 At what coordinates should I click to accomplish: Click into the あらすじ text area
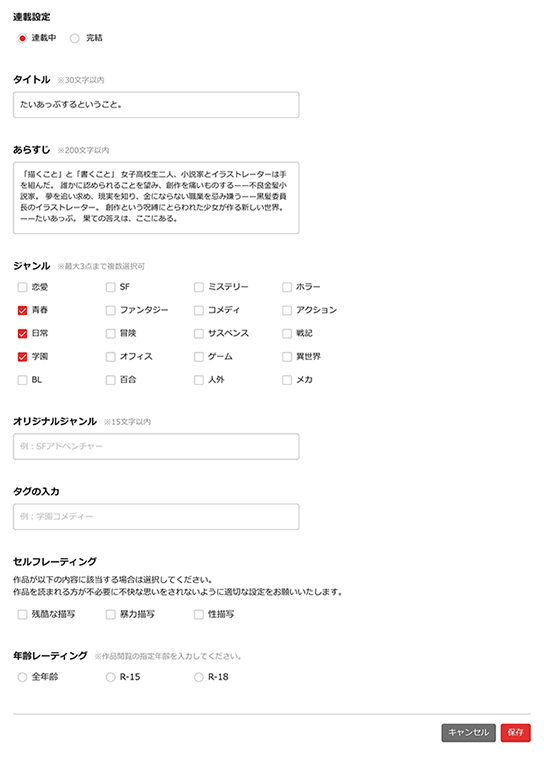[156, 198]
